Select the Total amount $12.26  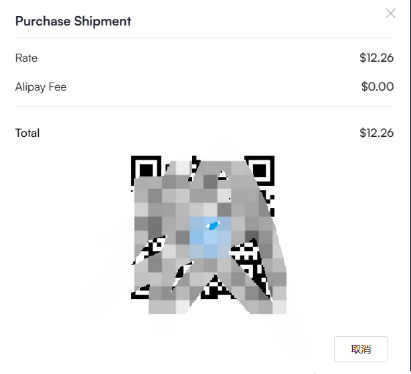[x=376, y=133]
